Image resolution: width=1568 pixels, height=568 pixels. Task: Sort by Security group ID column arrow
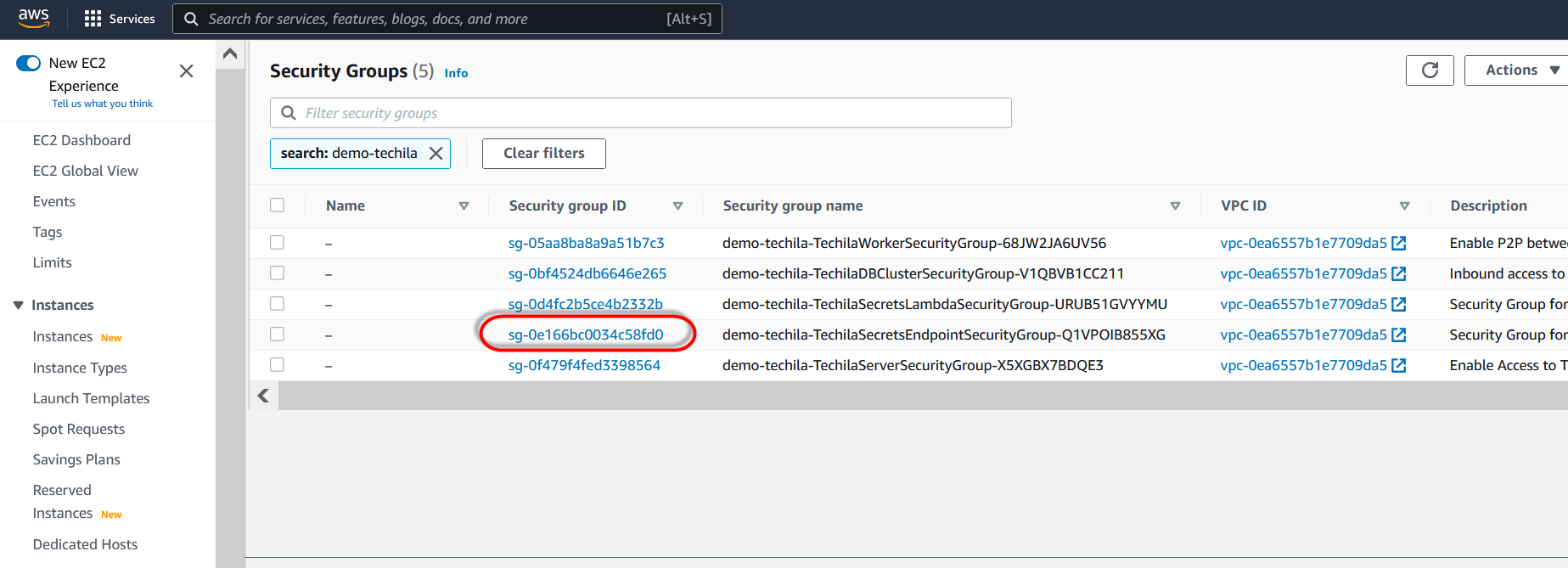pos(677,206)
